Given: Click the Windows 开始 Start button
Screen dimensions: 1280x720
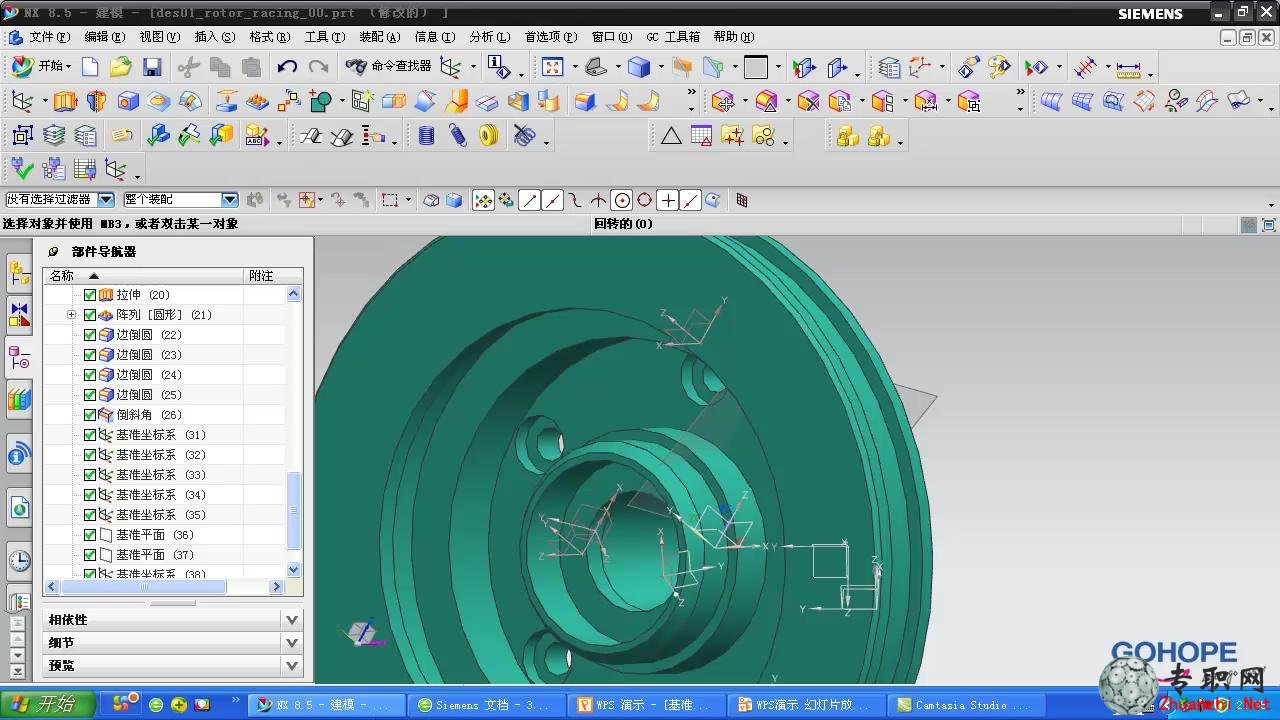Looking at the screenshot, I should click(47, 704).
